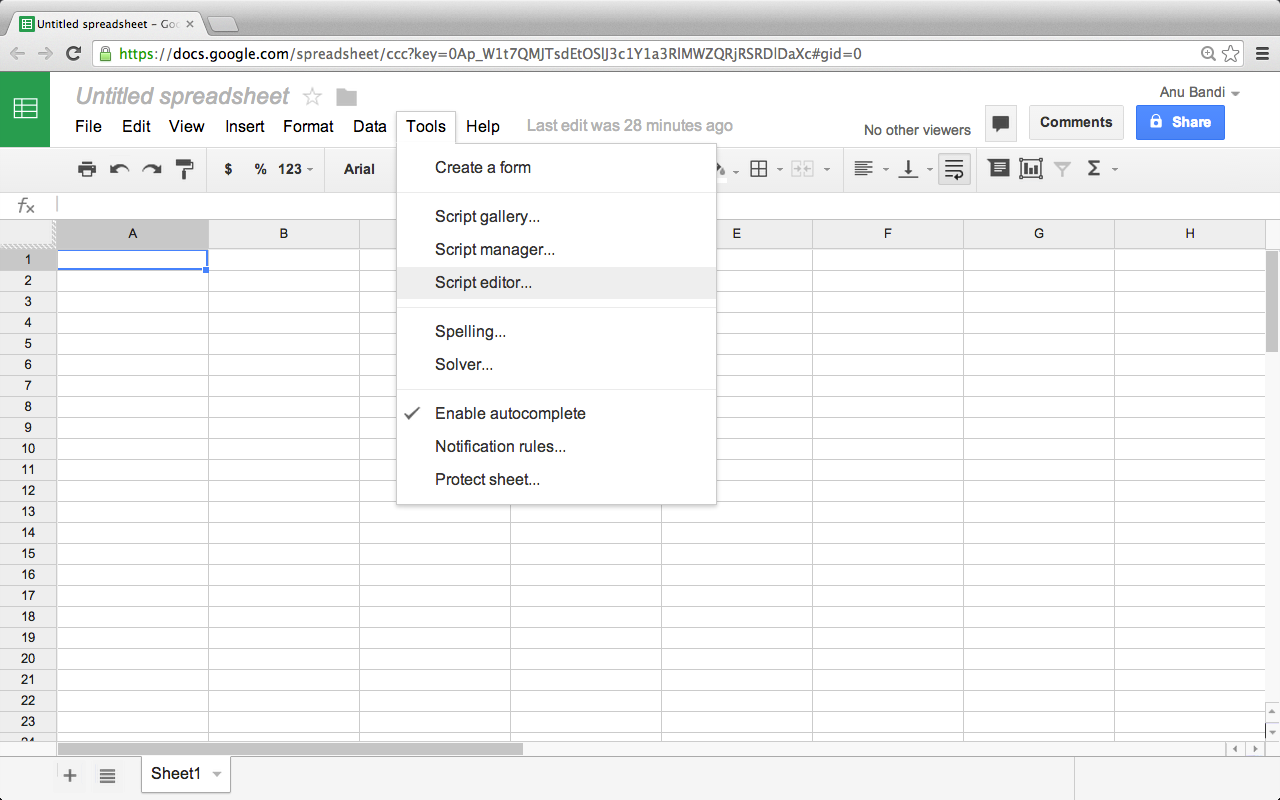Open the Insert menu

click(244, 126)
